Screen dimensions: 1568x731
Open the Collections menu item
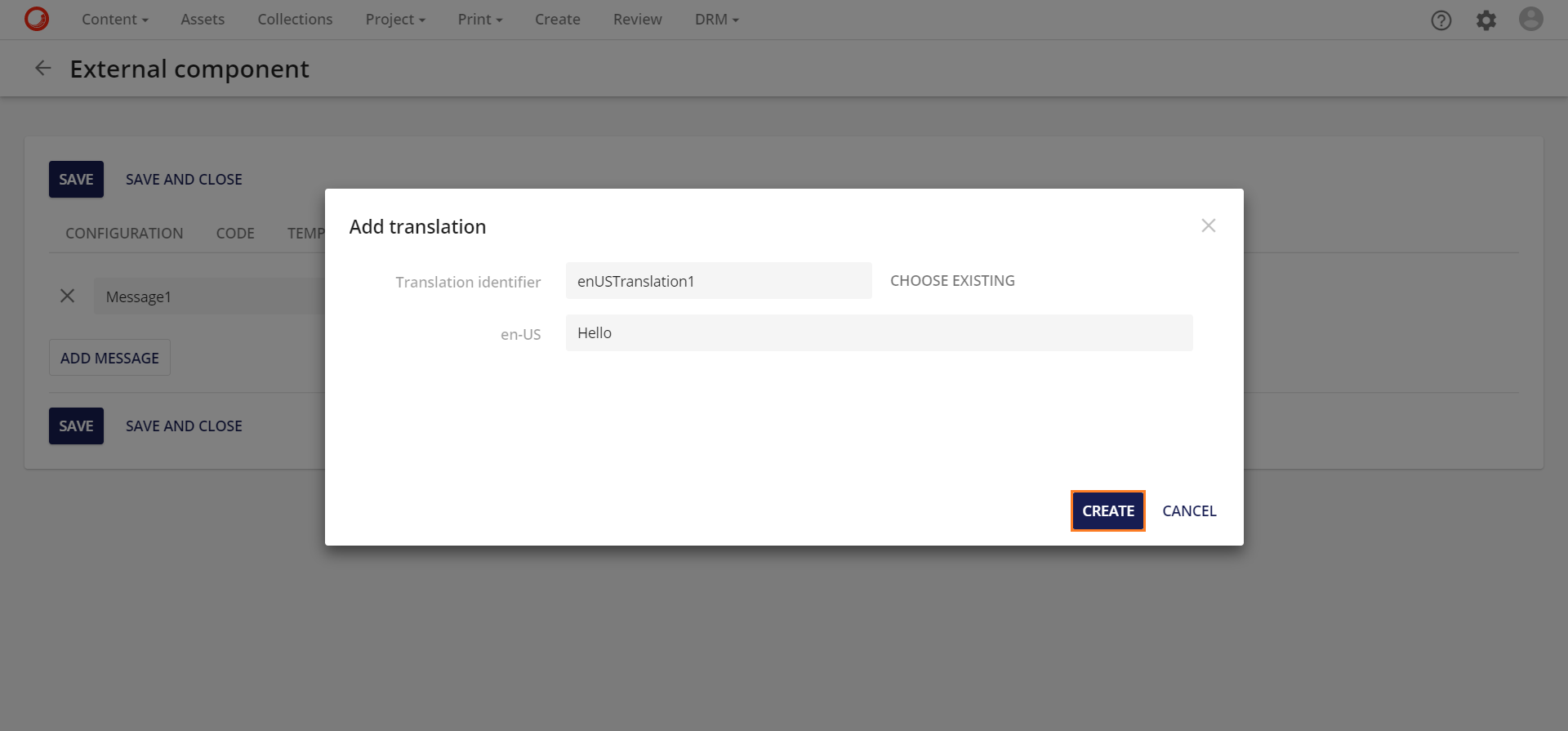pyautogui.click(x=295, y=20)
